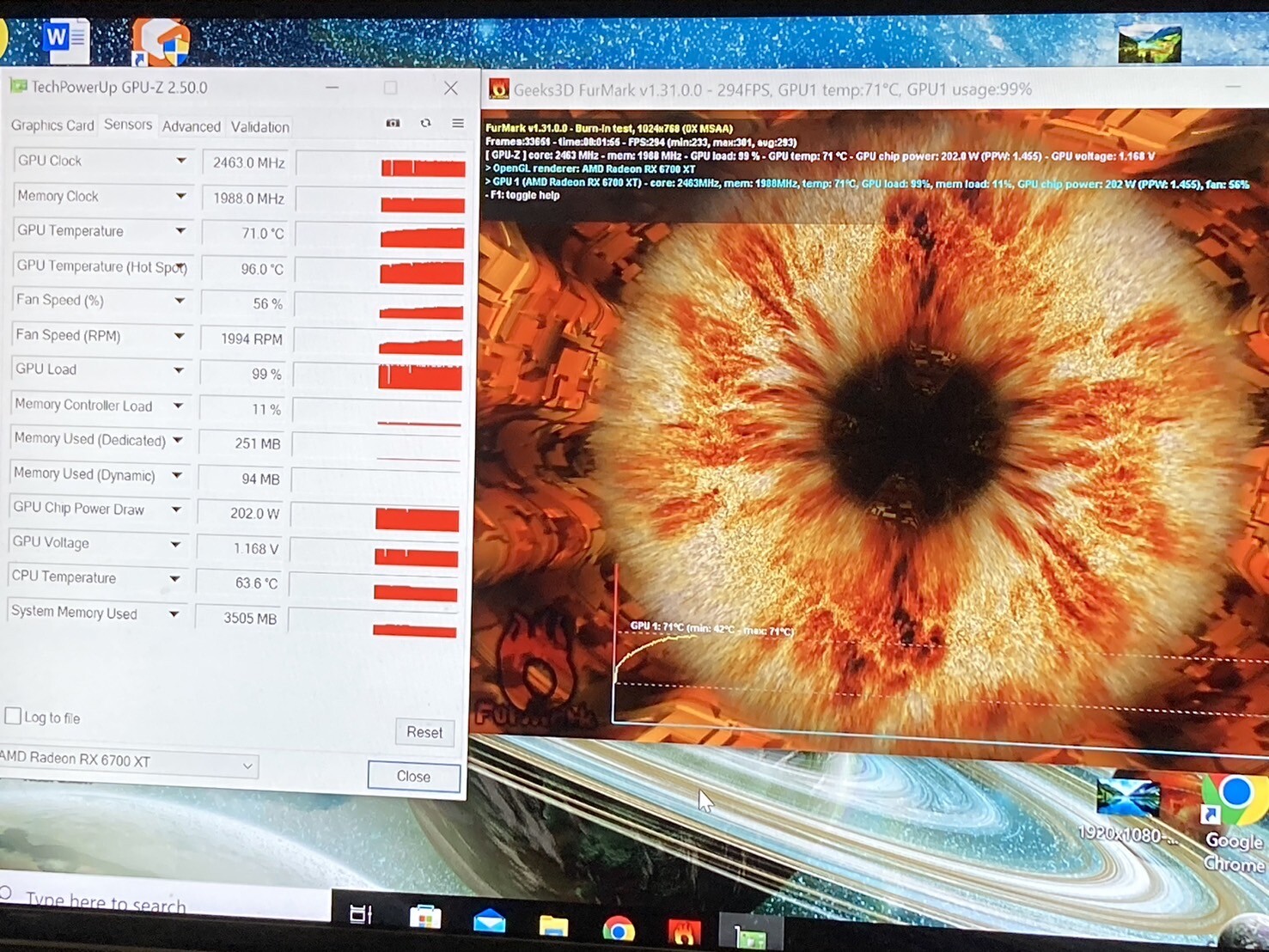Open Google Chrome from the taskbar
1269x952 pixels.
618,930
